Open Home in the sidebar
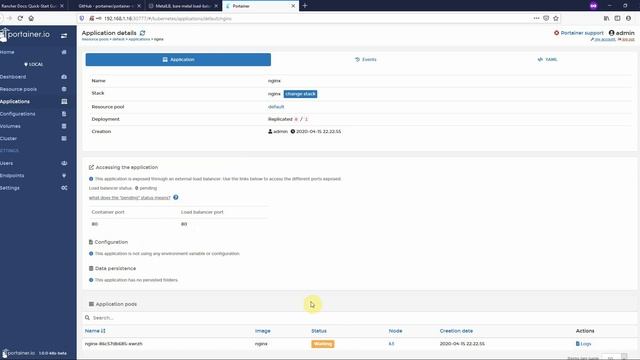 click(7, 52)
